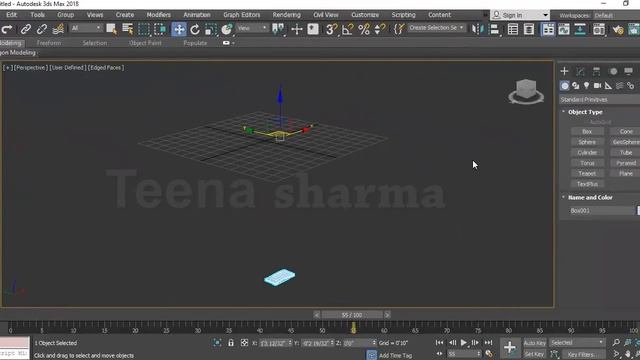Toggle Window/Crossing selection mode
Screen dimensions: 640x360
click(x=160, y=29)
